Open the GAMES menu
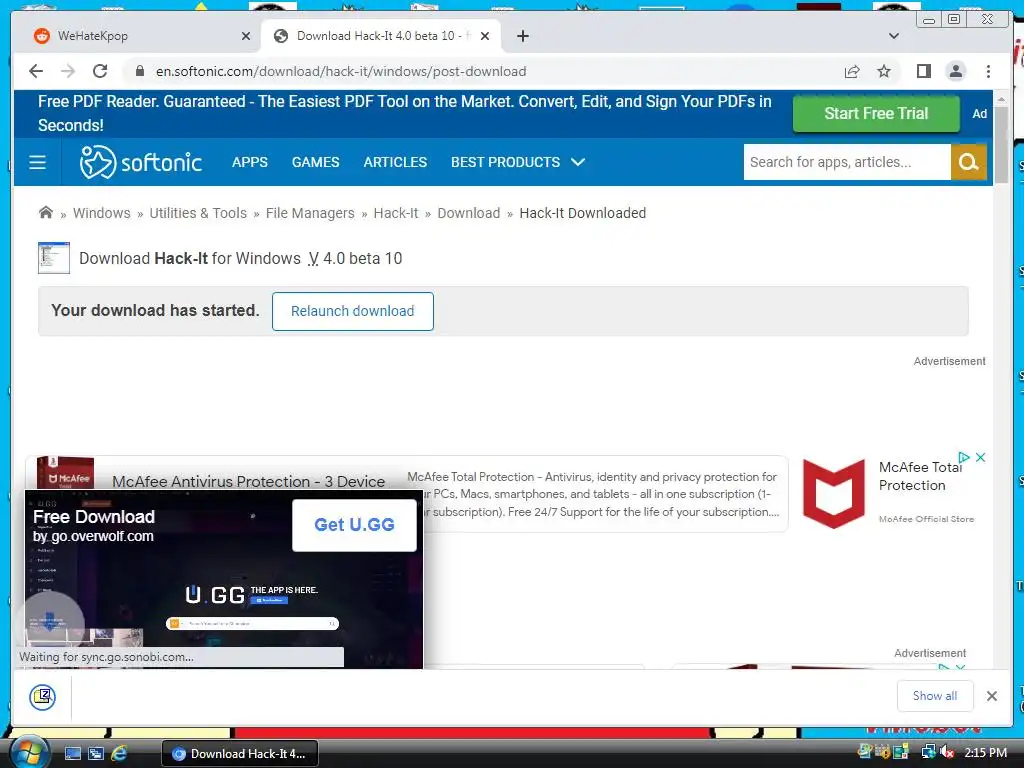This screenshot has width=1024, height=768. click(315, 162)
